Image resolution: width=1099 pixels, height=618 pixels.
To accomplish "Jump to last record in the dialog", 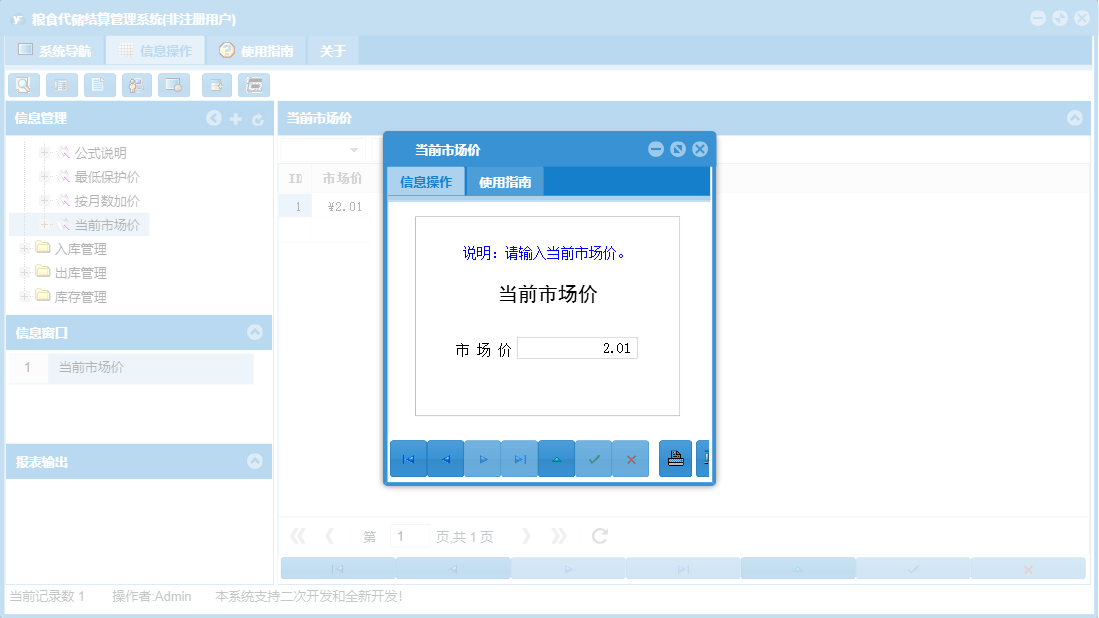I will pyautogui.click(x=519, y=458).
